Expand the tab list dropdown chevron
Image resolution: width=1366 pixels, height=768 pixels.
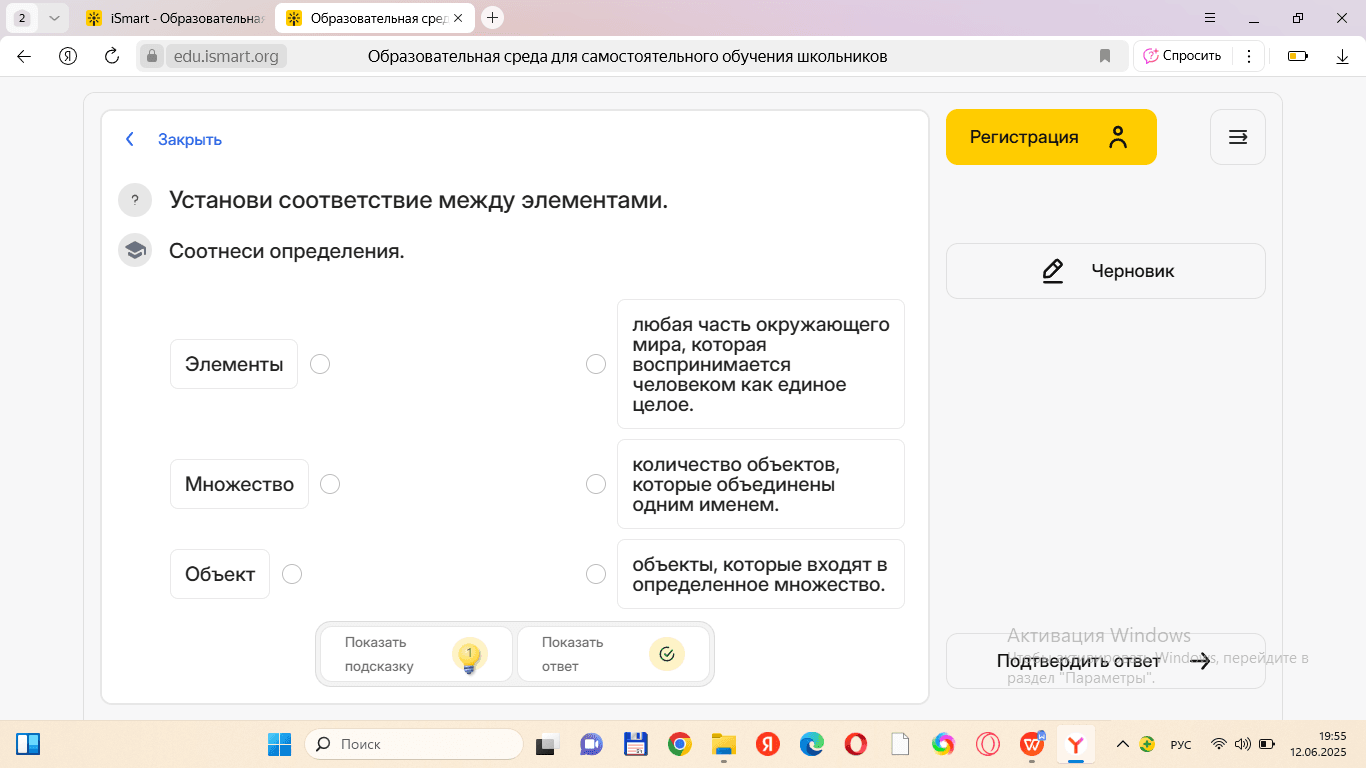[x=54, y=18]
